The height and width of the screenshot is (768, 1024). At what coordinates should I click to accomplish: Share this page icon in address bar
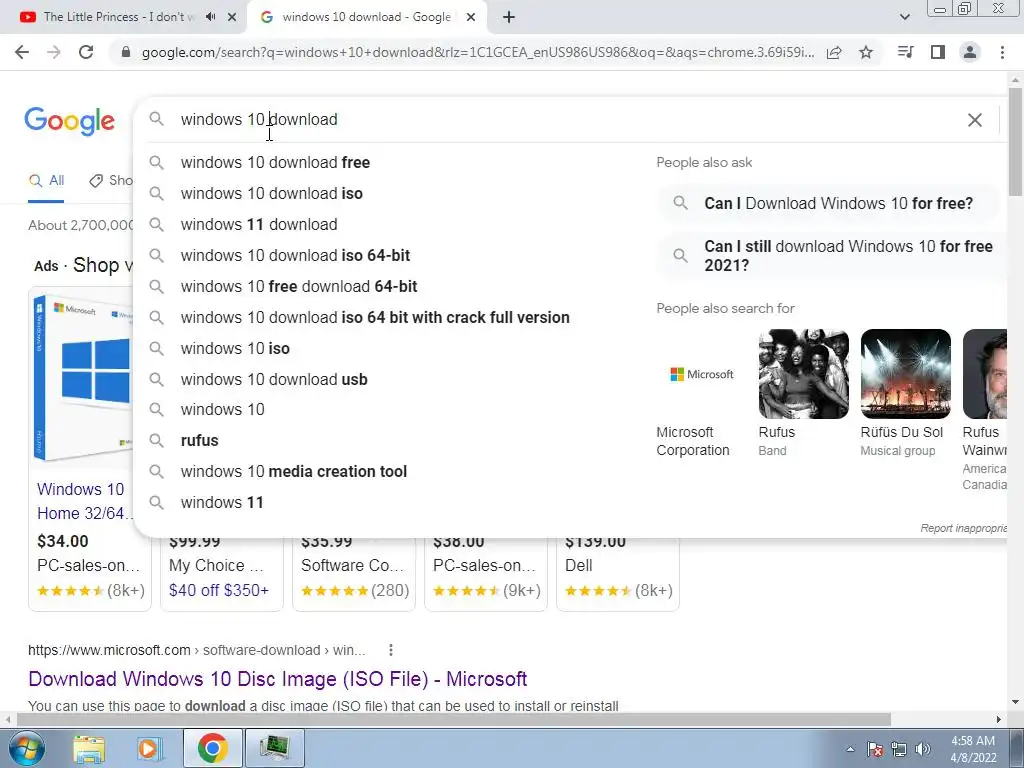point(834,52)
